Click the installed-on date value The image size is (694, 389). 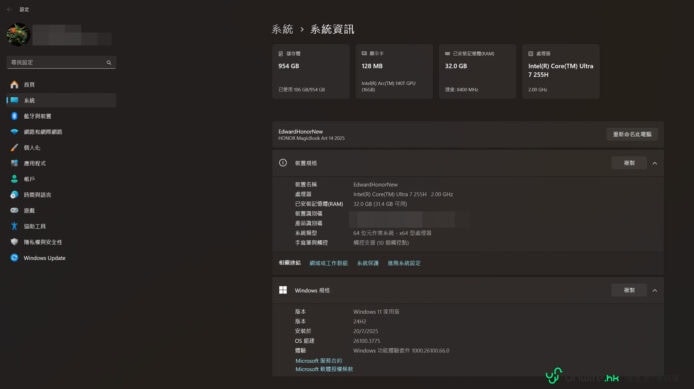(x=366, y=331)
